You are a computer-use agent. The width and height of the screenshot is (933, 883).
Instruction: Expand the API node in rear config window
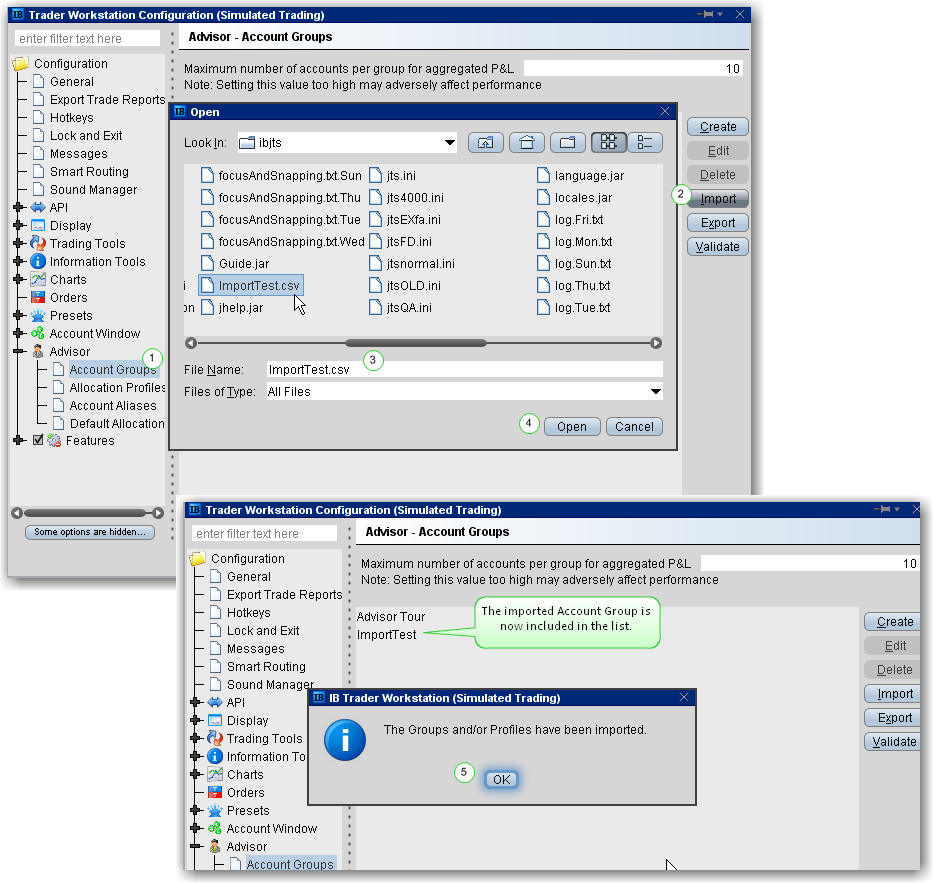[18, 208]
